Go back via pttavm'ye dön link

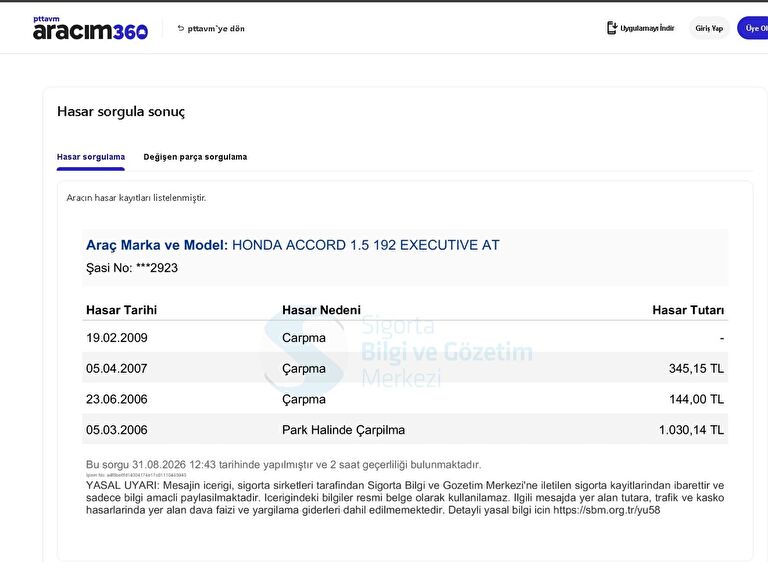[211, 28]
